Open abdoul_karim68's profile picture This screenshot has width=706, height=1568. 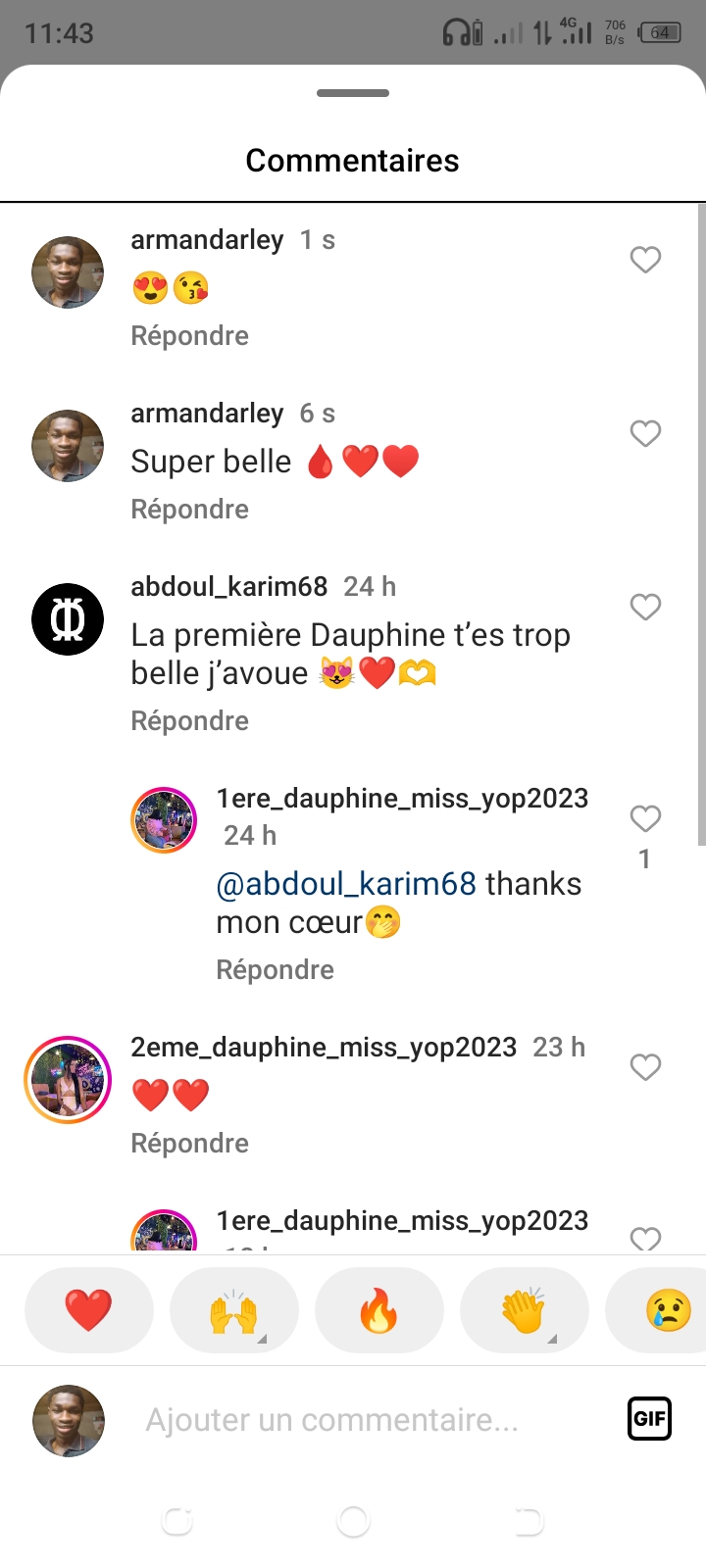(x=68, y=619)
